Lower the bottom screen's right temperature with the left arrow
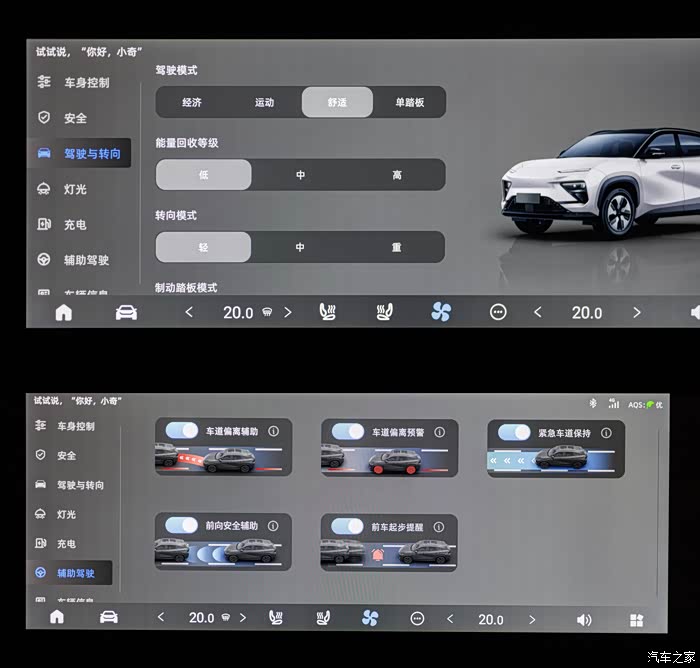The height and width of the screenshot is (668, 700). (x=449, y=619)
